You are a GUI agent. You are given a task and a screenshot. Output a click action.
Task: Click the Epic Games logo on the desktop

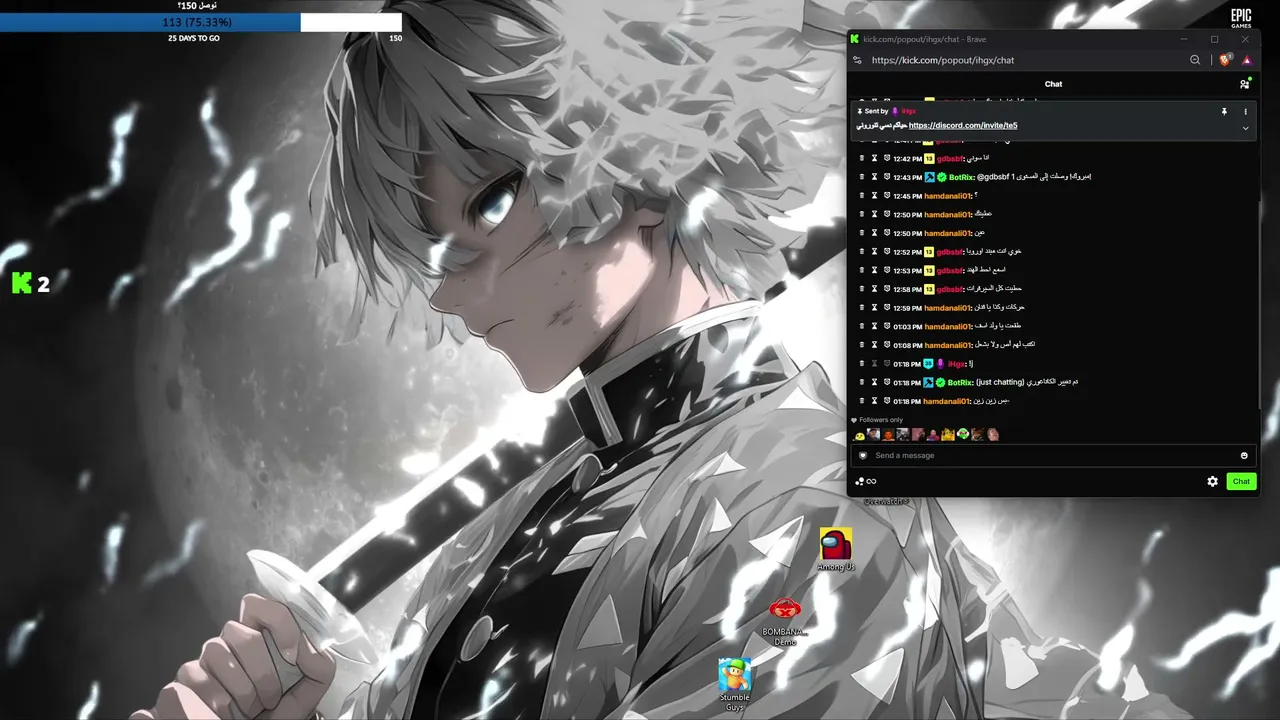click(1241, 19)
